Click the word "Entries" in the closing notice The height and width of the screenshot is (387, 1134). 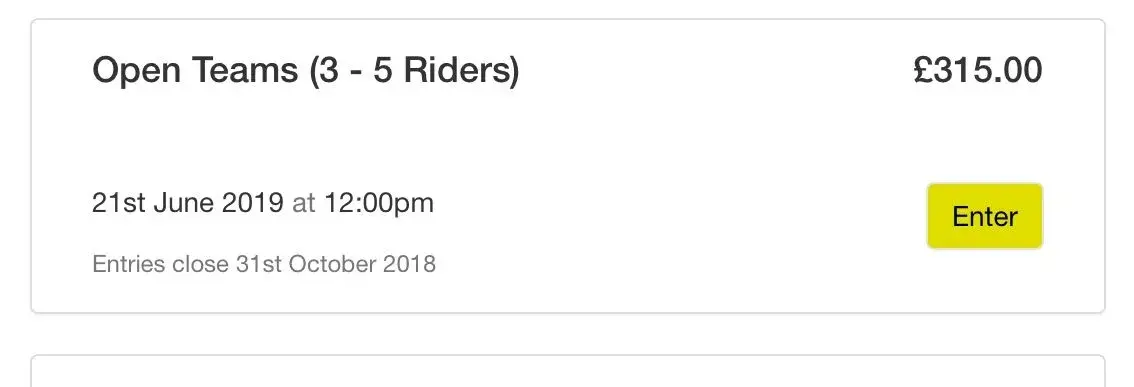(x=129, y=264)
